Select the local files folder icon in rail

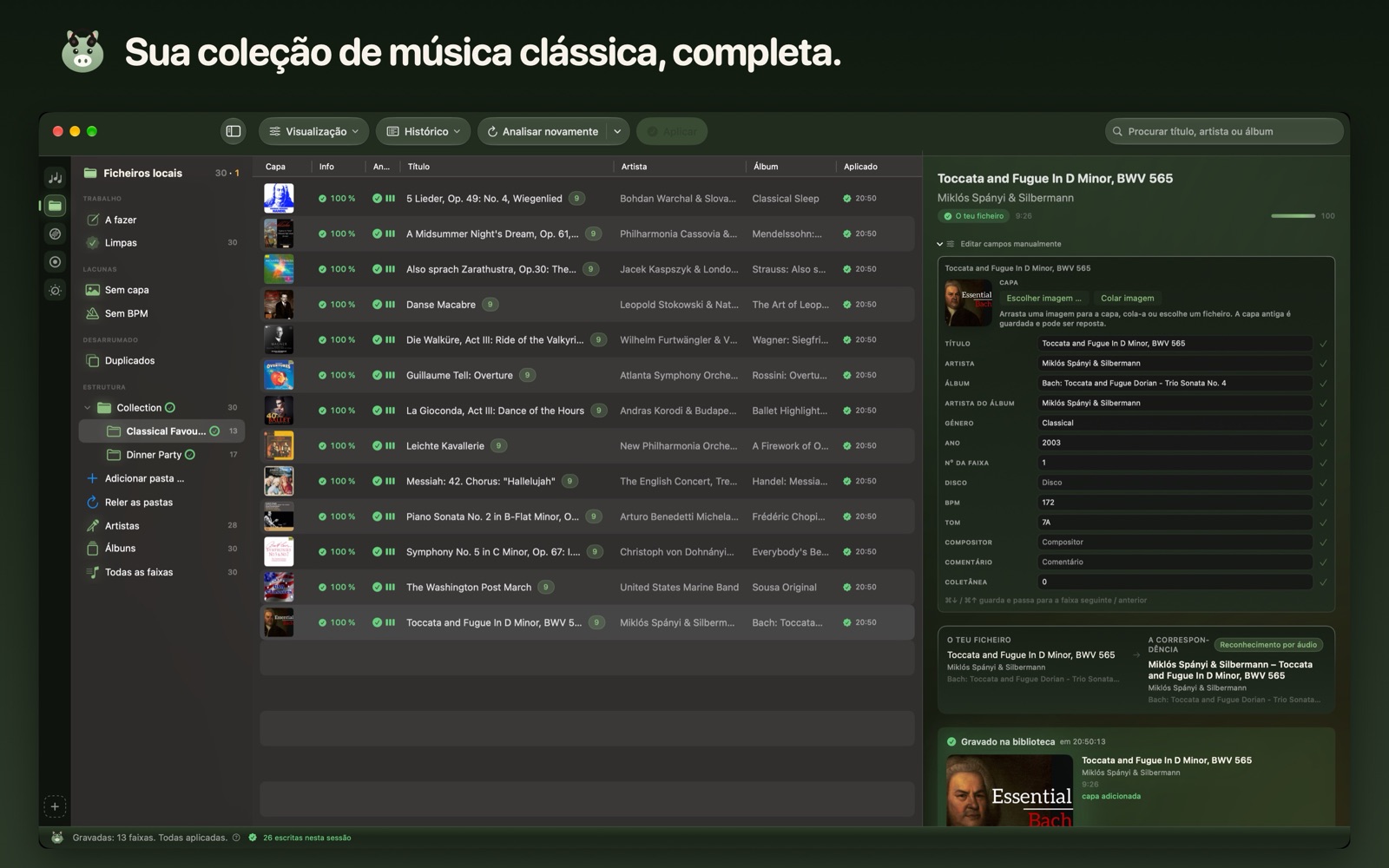coord(55,206)
